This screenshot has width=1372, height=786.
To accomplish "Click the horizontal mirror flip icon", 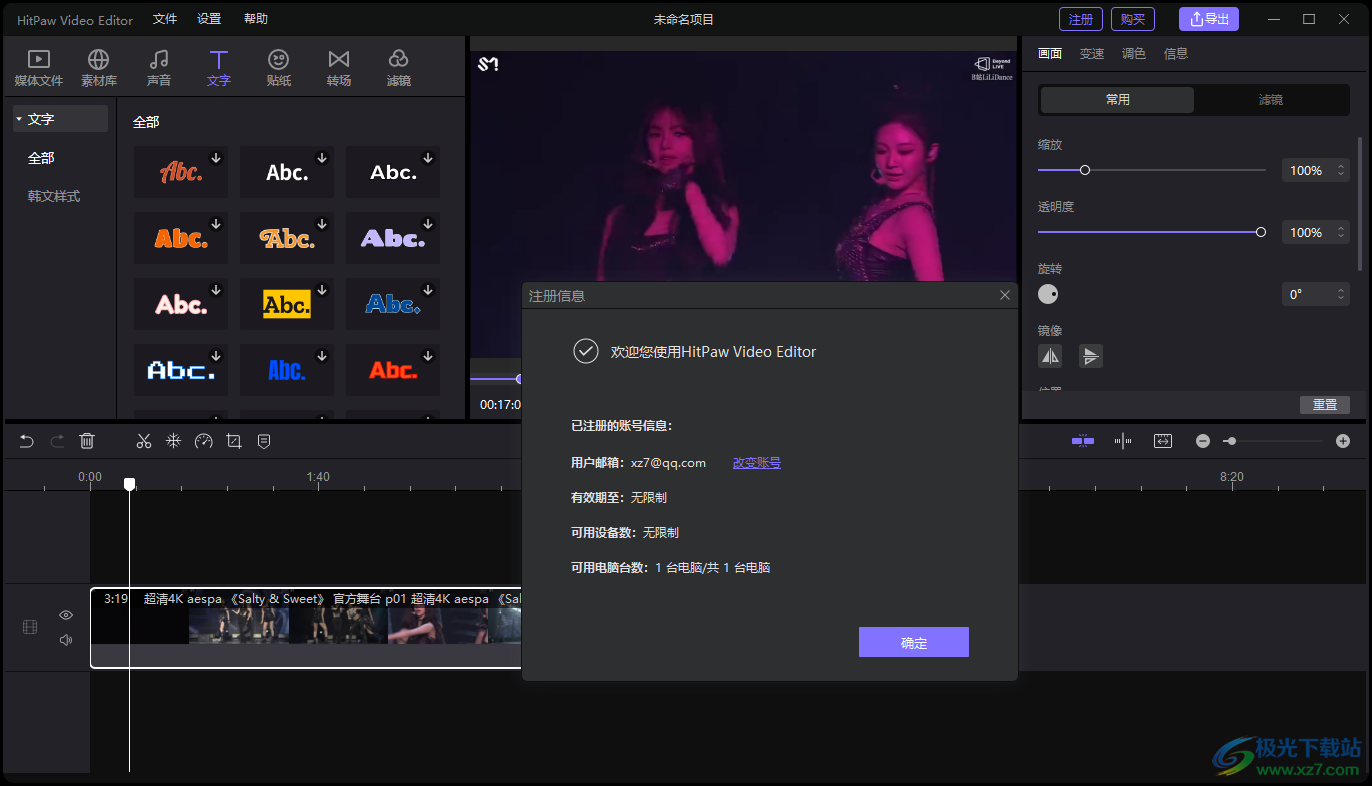I will [1050, 356].
